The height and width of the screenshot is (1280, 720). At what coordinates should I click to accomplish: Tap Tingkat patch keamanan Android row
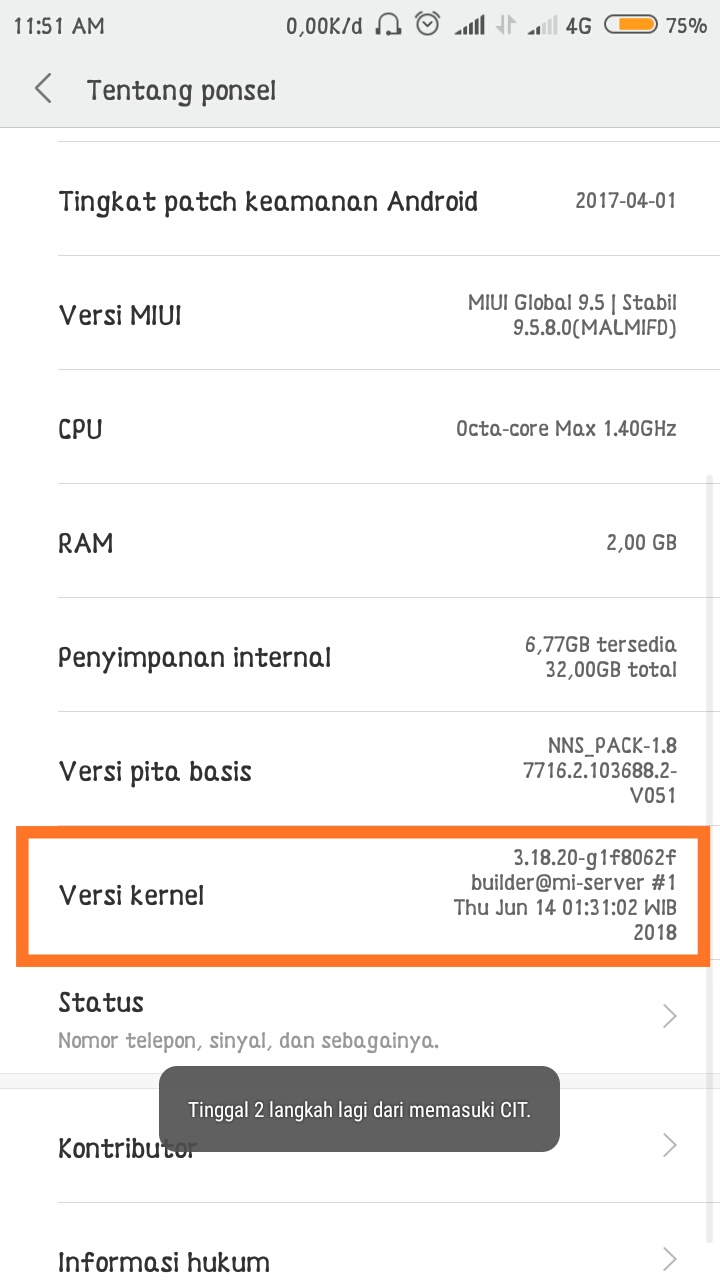pyautogui.click(x=360, y=201)
